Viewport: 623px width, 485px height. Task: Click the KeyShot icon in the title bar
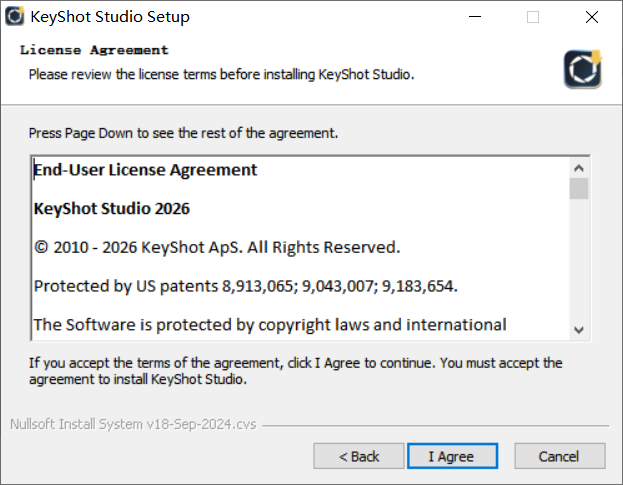click(15, 17)
